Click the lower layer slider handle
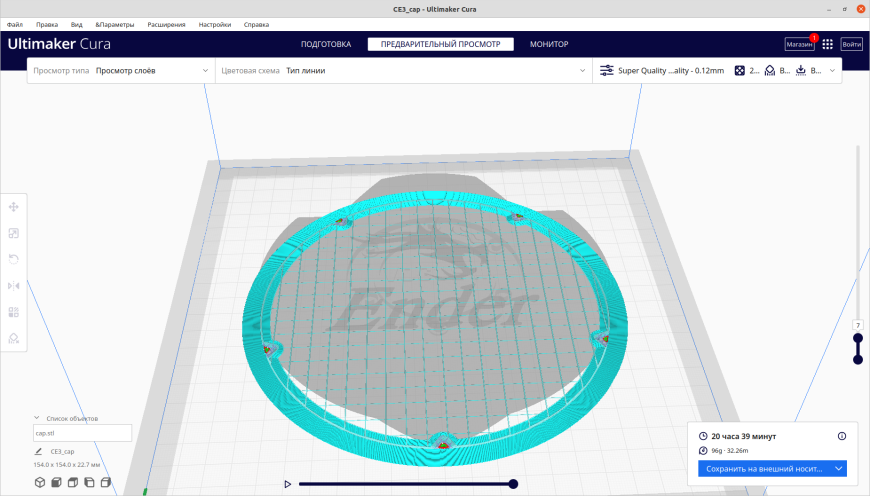 click(x=858, y=360)
